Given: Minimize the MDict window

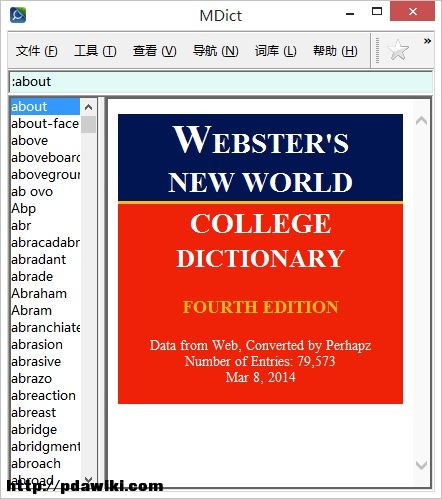Looking at the screenshot, I should coord(350,13).
